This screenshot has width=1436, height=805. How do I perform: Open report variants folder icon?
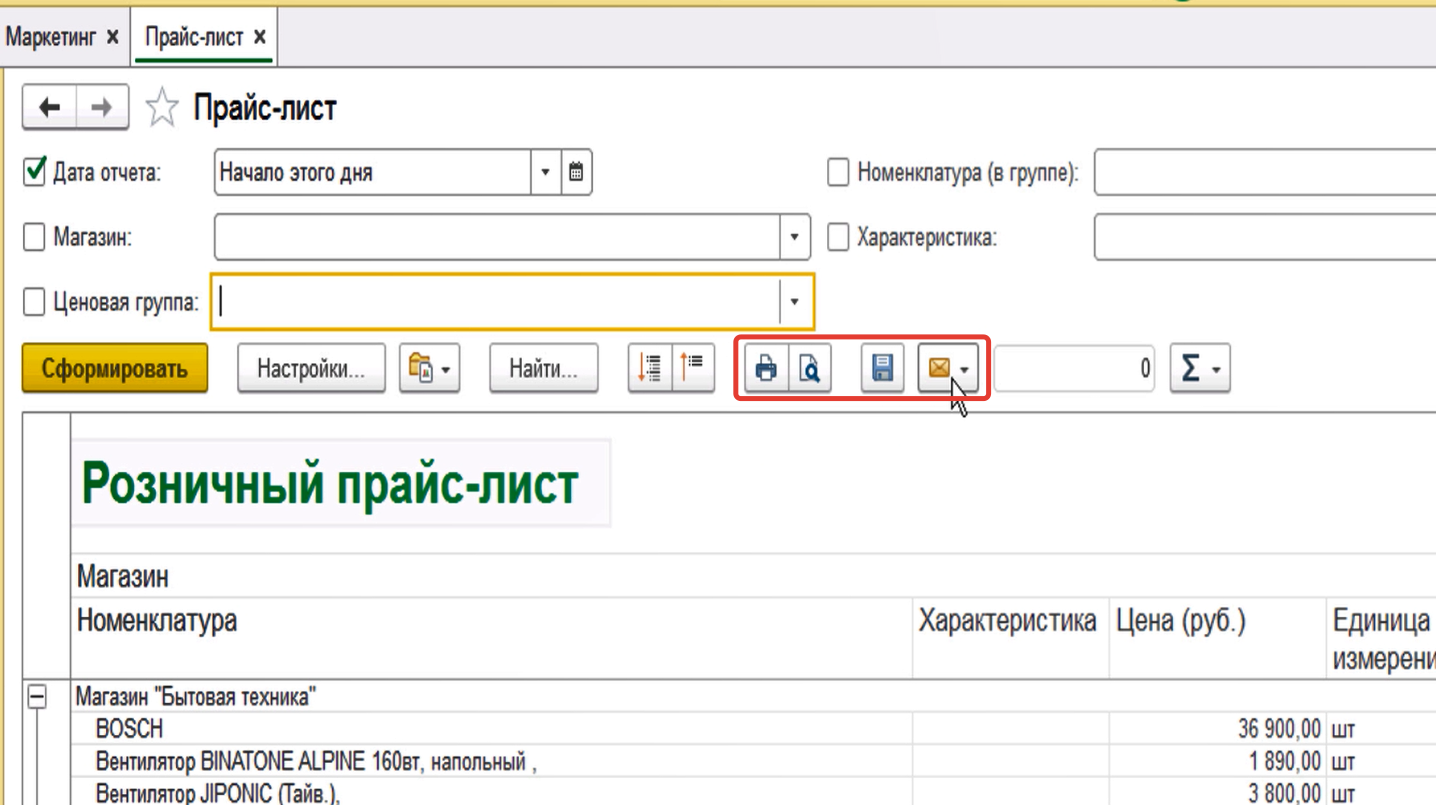428,369
